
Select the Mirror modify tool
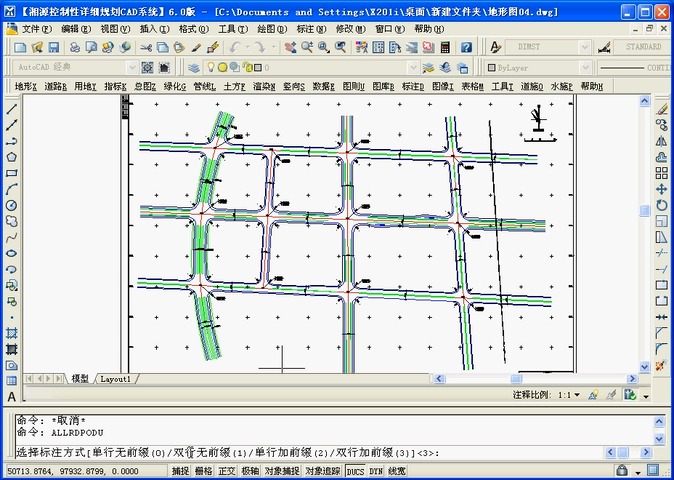pos(662,141)
